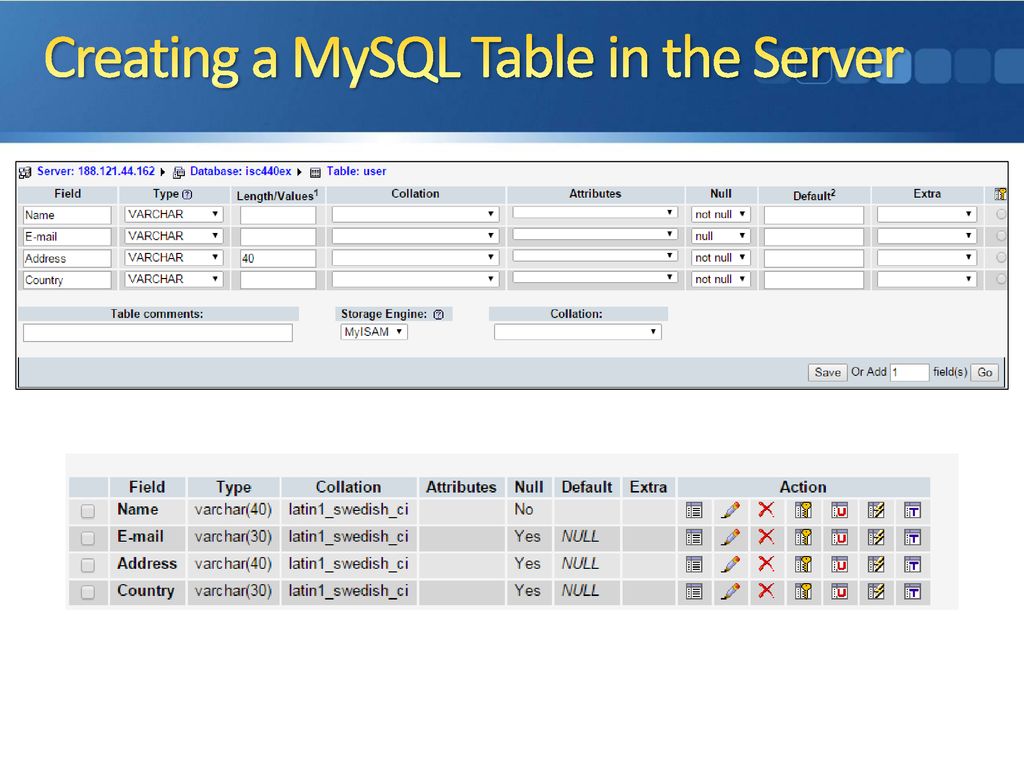Viewport: 1024px width, 768px height.
Task: Drop the E-mail field with red X
Action: 766,537
